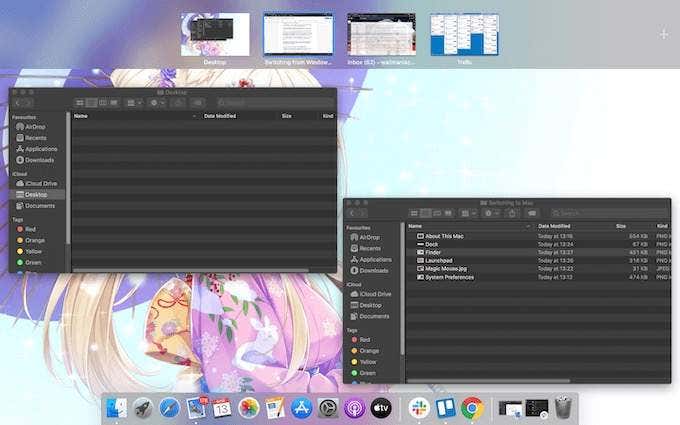This screenshot has width=680, height=425.
Task: Click Search field in Desktop window
Action: point(275,103)
